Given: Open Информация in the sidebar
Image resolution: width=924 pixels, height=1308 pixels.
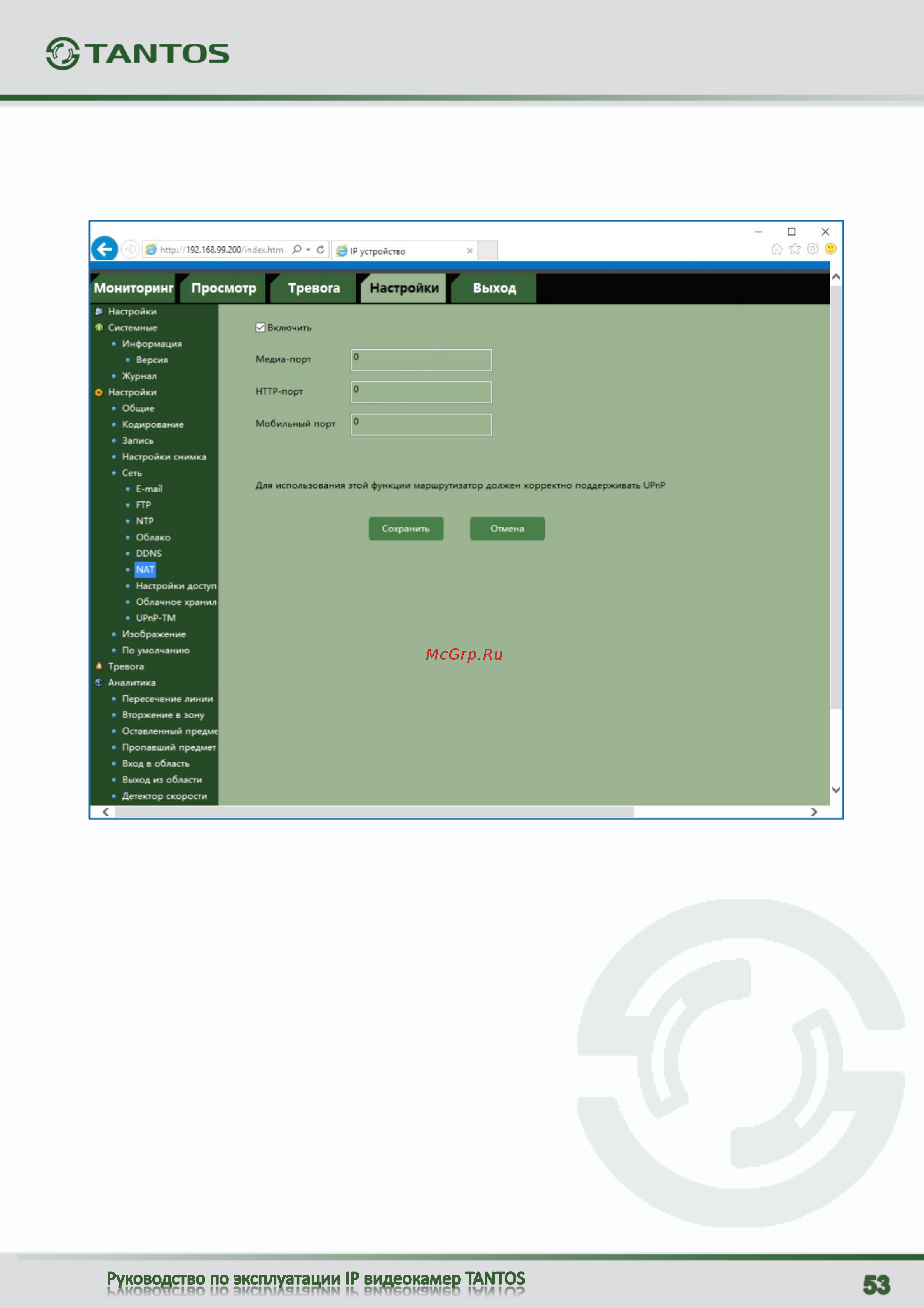Looking at the screenshot, I should (x=152, y=344).
